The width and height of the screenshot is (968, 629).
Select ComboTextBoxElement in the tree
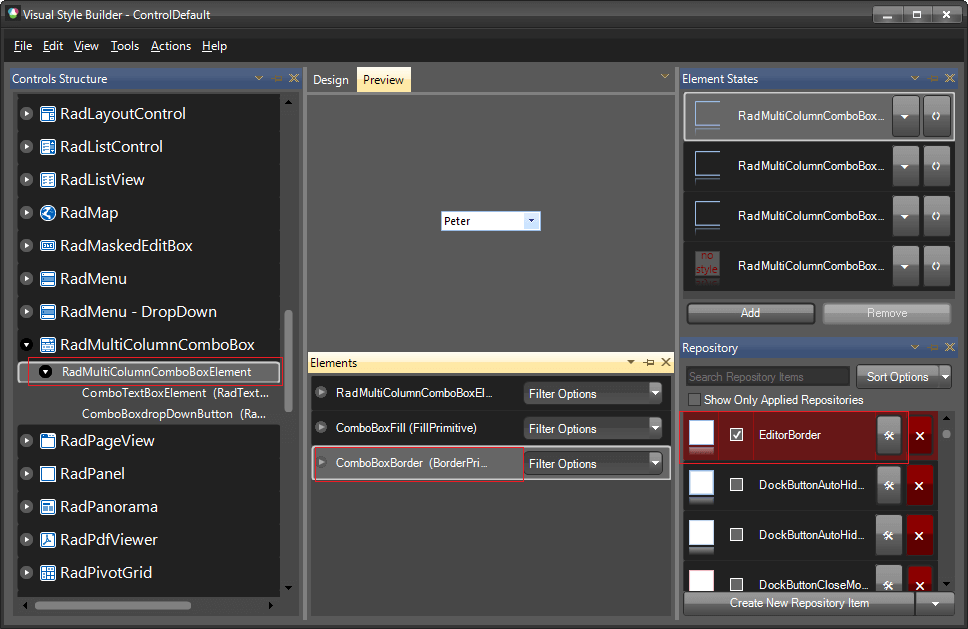[175, 393]
